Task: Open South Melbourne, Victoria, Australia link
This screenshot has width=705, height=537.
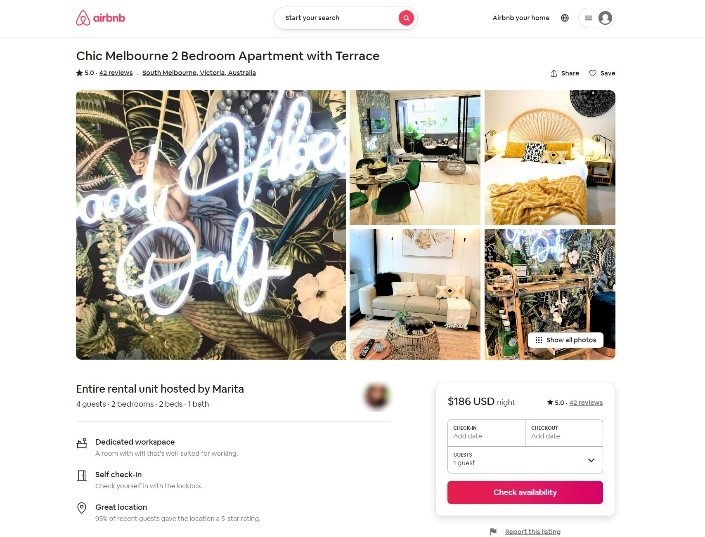Action: (x=199, y=72)
